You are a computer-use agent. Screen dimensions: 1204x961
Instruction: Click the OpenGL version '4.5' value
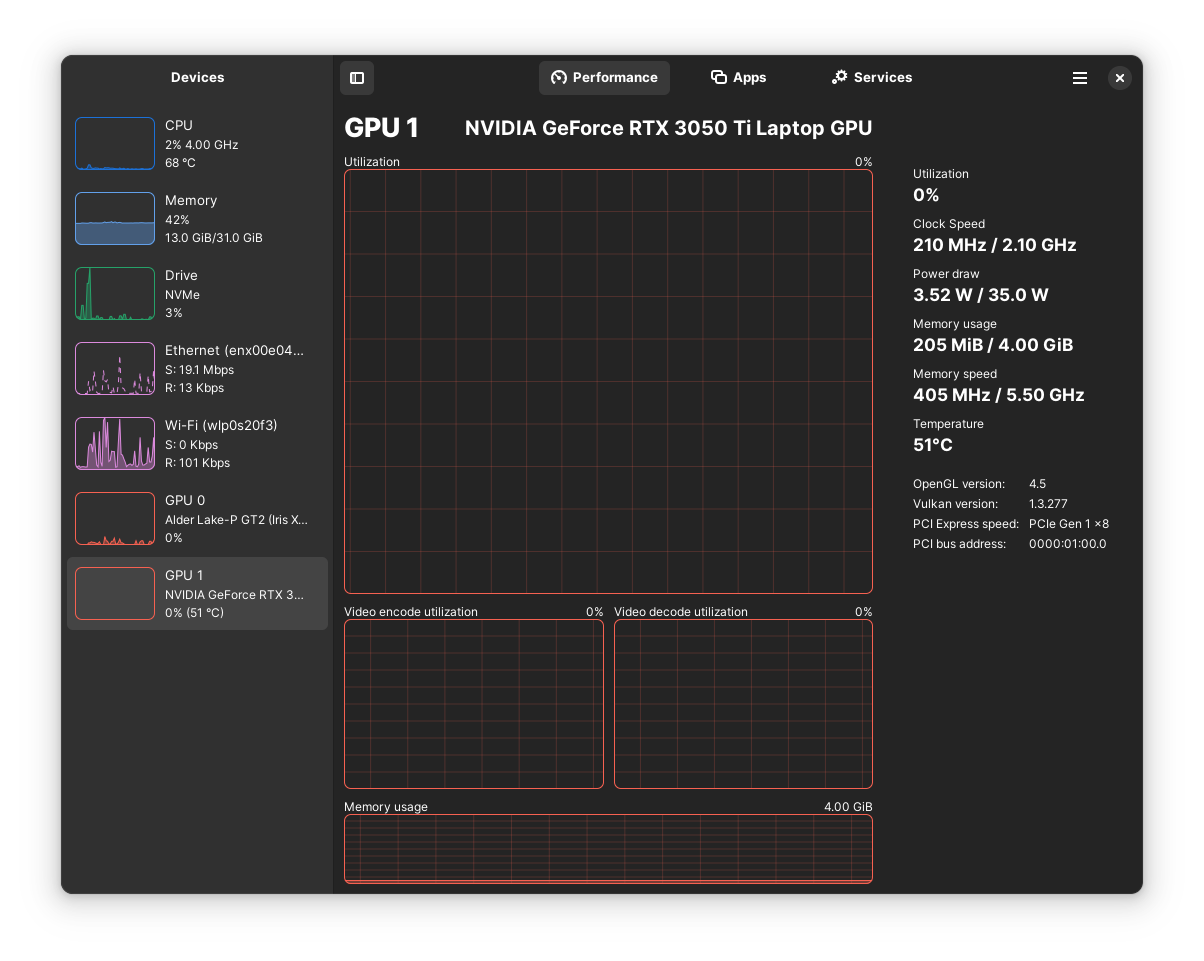click(x=1037, y=484)
